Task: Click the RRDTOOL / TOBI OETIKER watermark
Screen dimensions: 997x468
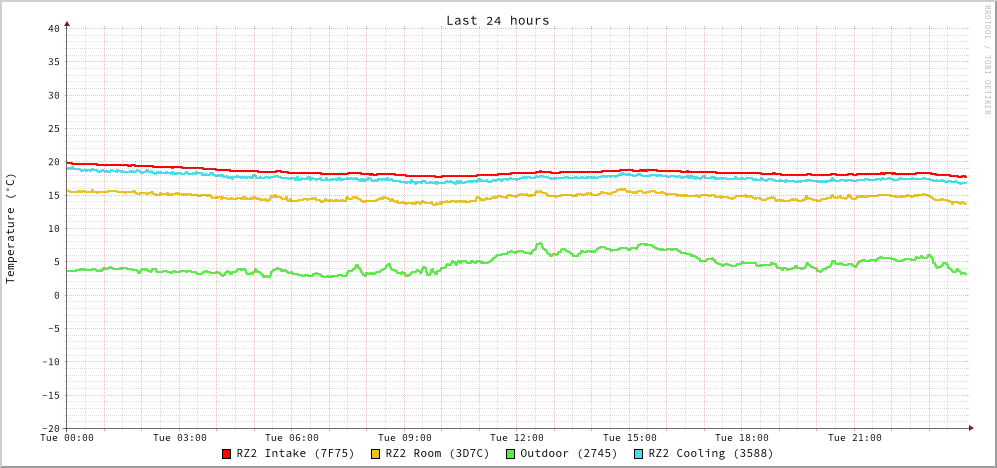Action: 986,59
